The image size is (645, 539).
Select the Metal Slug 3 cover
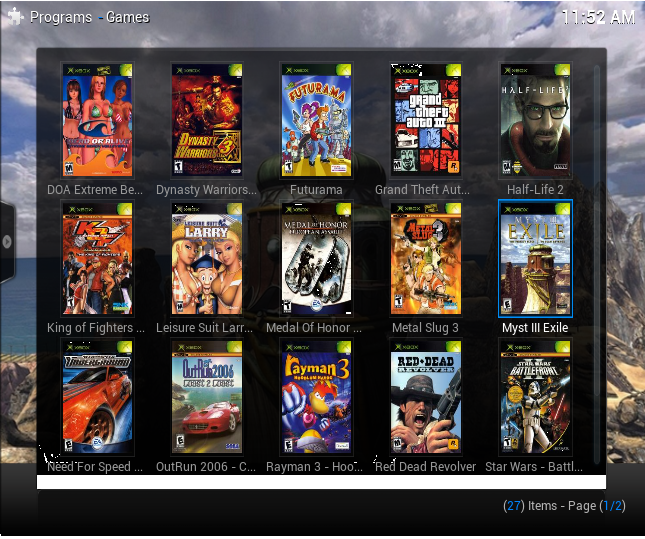426,259
